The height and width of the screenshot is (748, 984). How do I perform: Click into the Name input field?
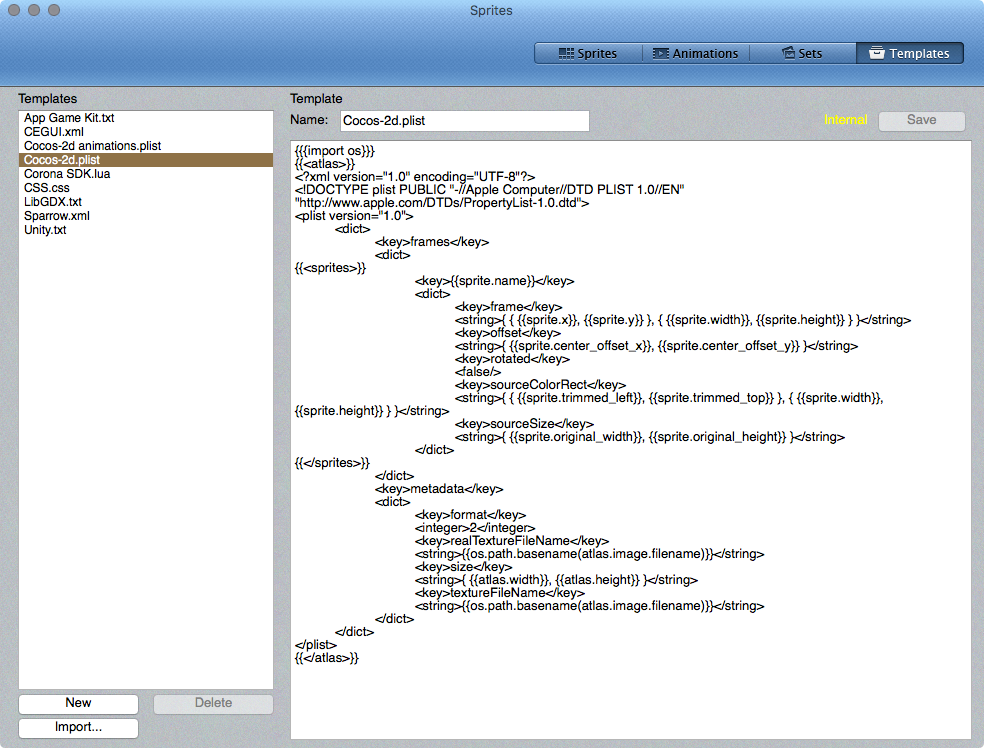[464, 120]
